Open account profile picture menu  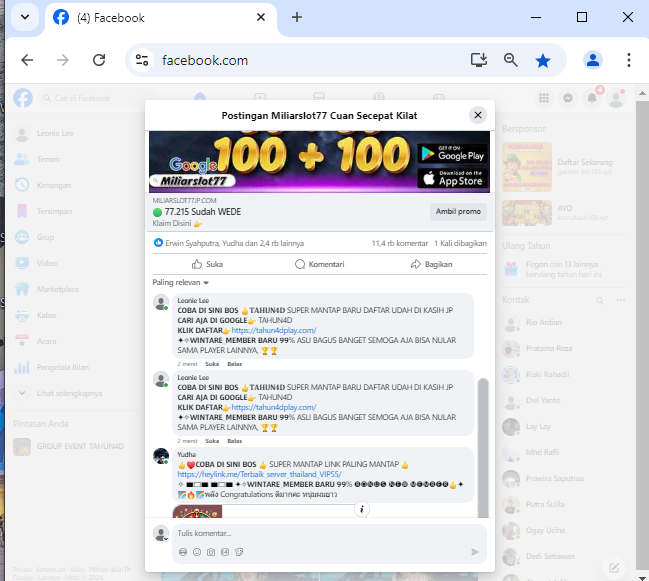[616, 98]
